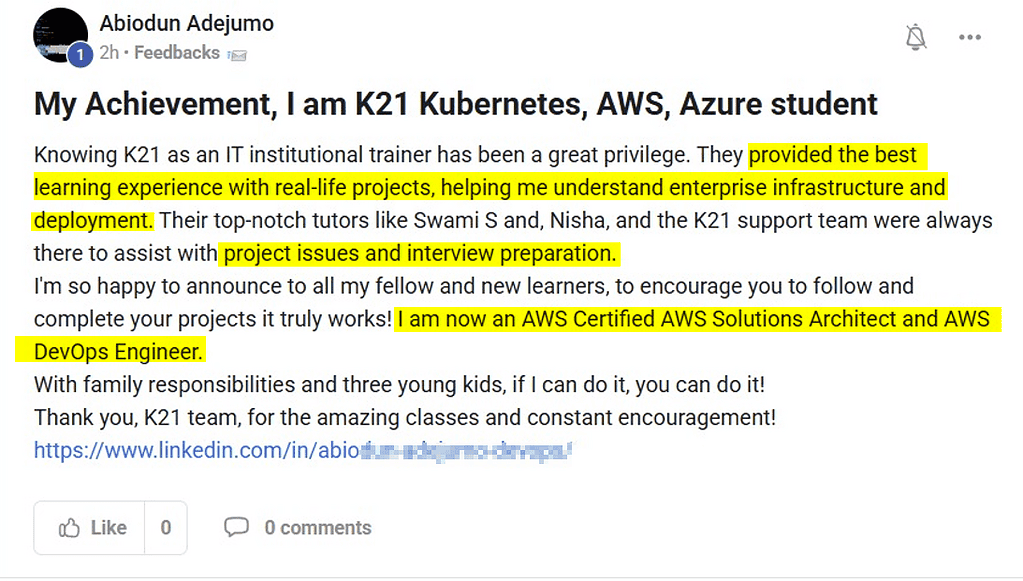
Task: Click the envelope icon beside Feedbacks
Action: [236, 54]
